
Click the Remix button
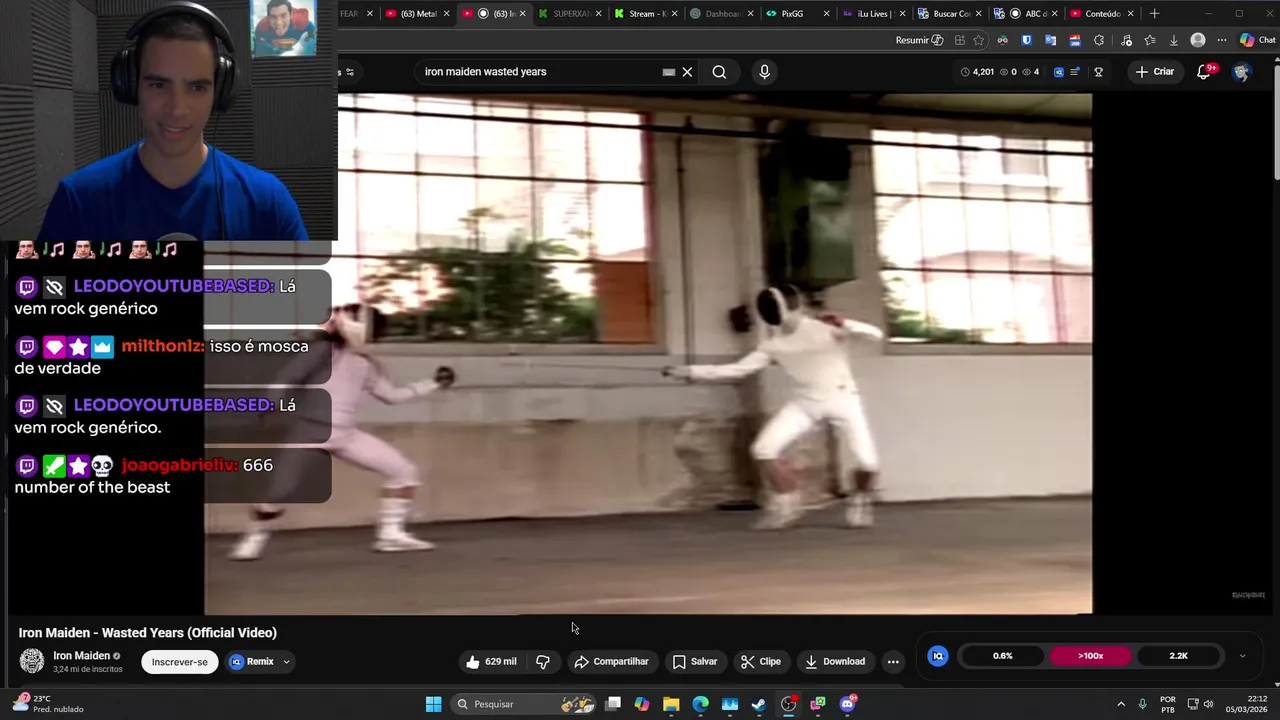point(252,661)
